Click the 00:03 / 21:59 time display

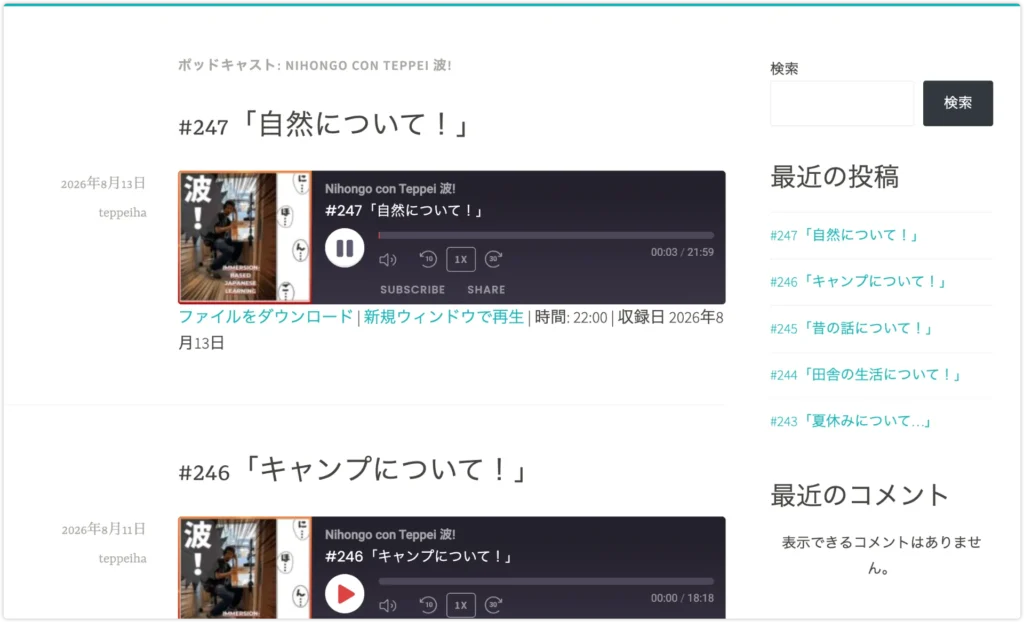pyautogui.click(x=682, y=252)
